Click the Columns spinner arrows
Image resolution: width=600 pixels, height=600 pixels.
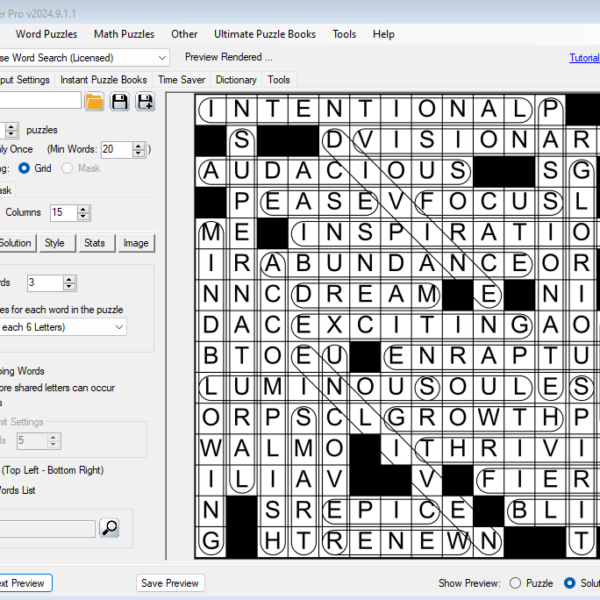(83, 212)
